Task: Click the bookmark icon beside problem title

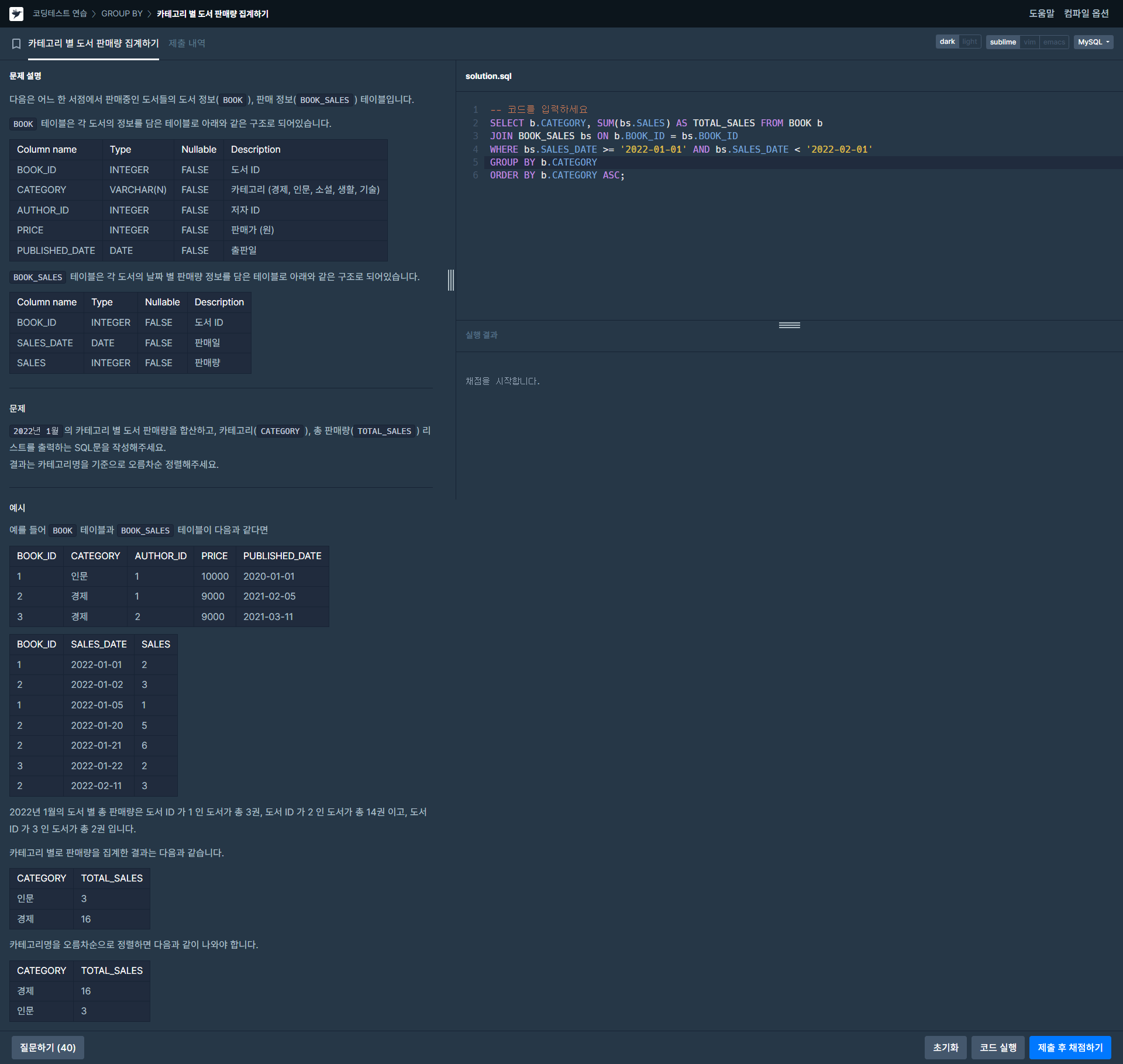Action: 16,44
